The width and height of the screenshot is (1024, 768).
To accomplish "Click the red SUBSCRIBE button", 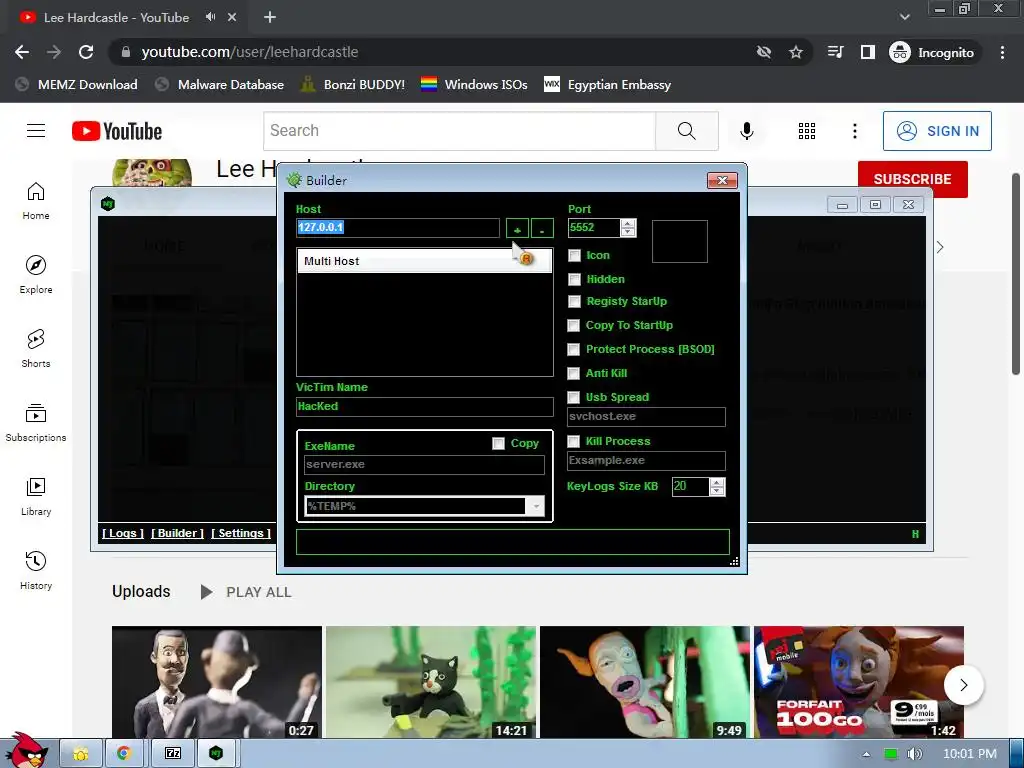I will click(912, 179).
